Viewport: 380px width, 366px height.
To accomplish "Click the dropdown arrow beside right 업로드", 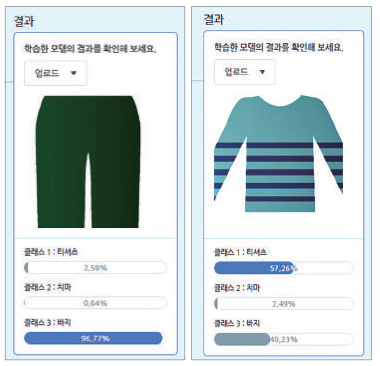I will (262, 72).
